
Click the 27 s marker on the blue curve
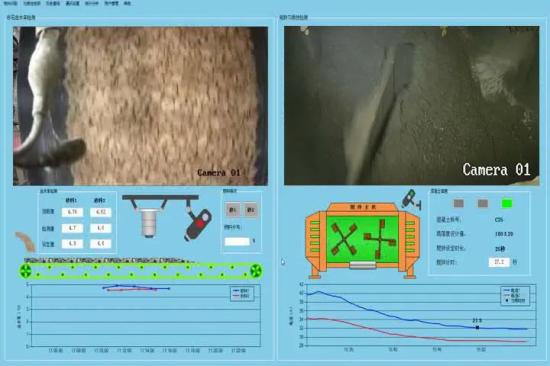click(x=477, y=327)
